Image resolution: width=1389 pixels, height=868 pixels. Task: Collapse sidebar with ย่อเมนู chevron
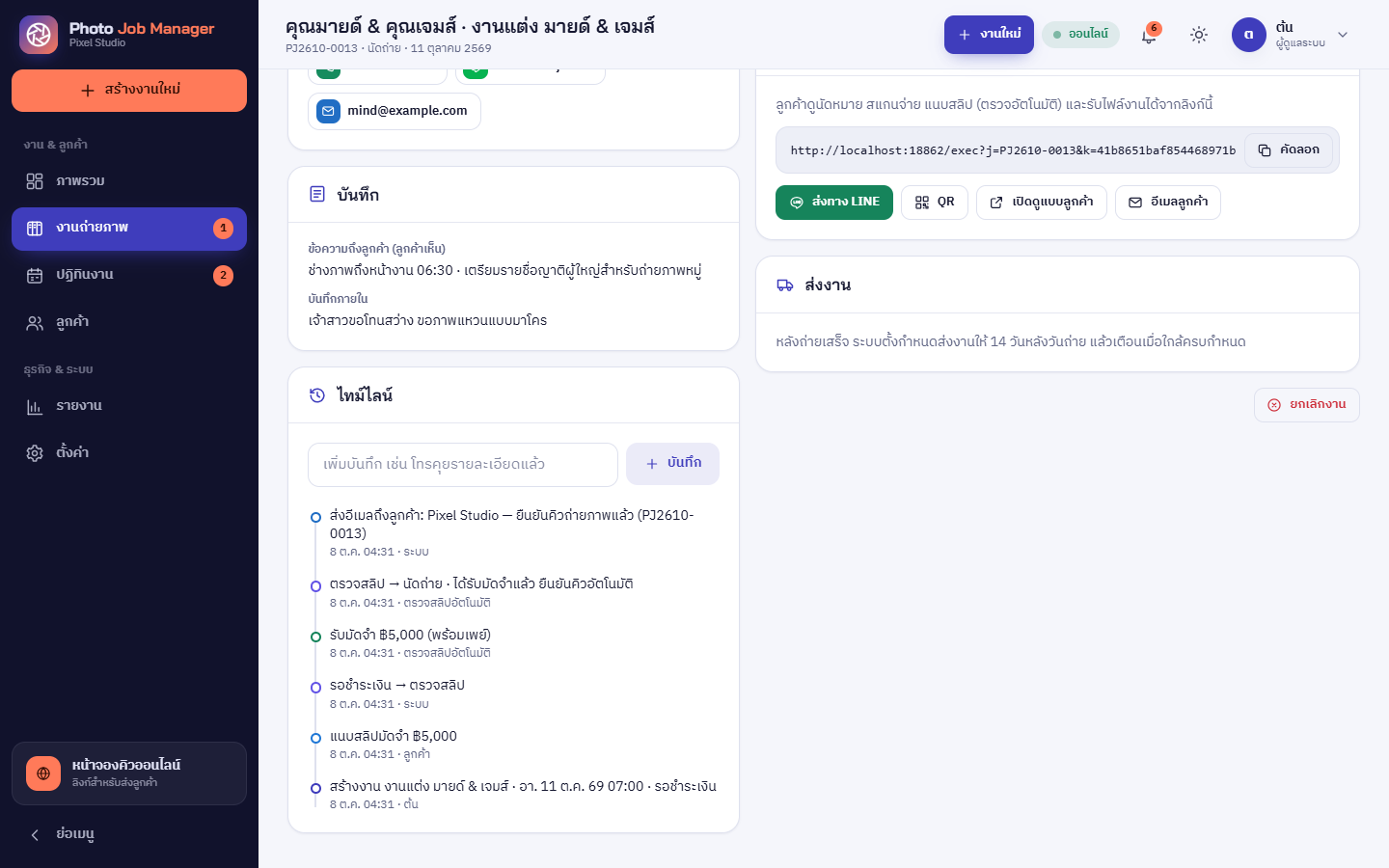click(x=35, y=835)
